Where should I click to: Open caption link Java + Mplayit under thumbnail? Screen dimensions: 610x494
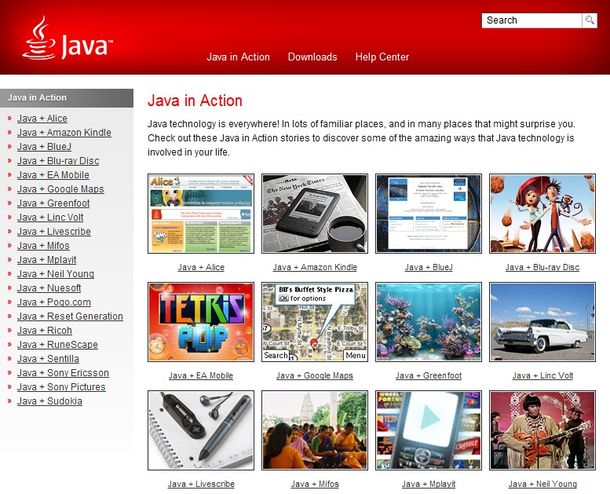pyautogui.click(x=429, y=484)
